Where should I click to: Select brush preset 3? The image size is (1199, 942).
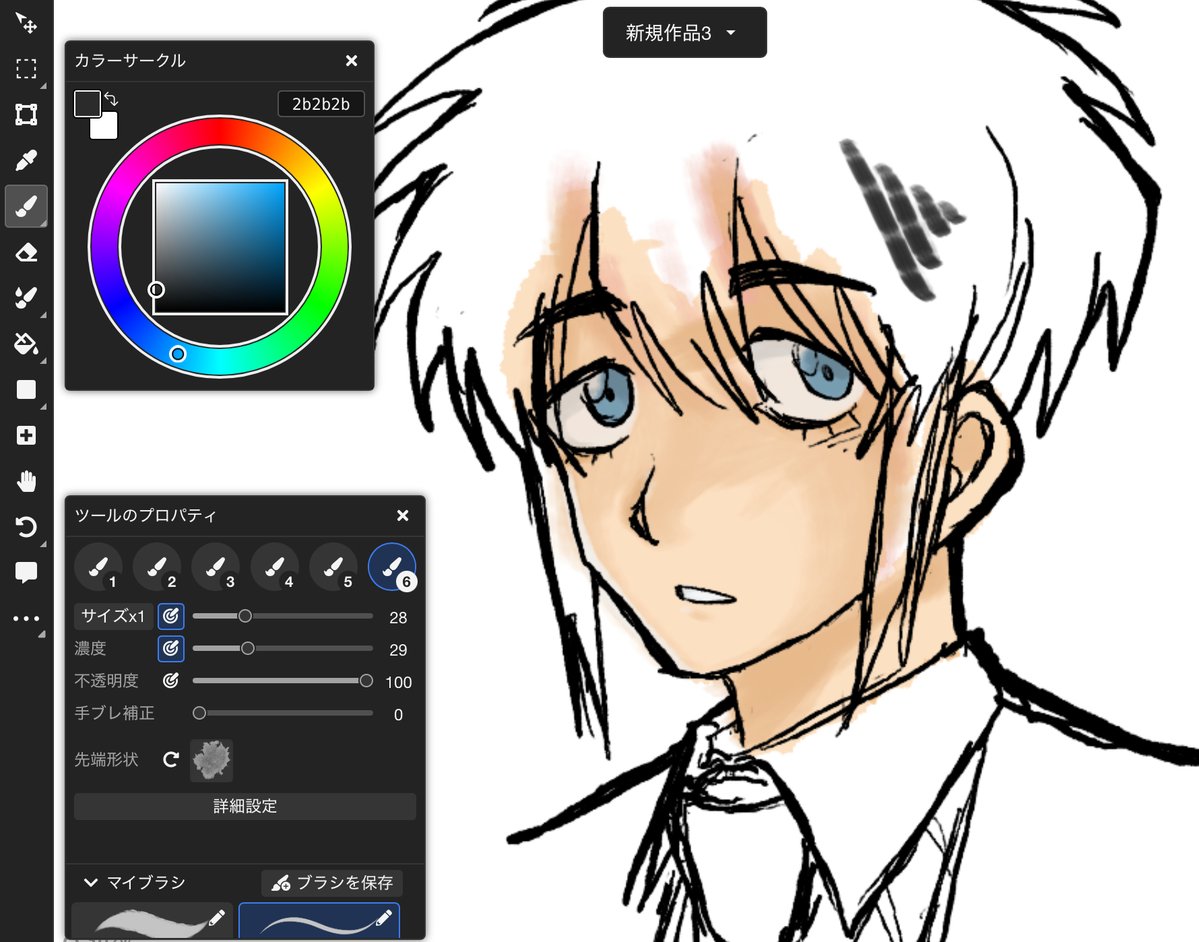click(216, 568)
